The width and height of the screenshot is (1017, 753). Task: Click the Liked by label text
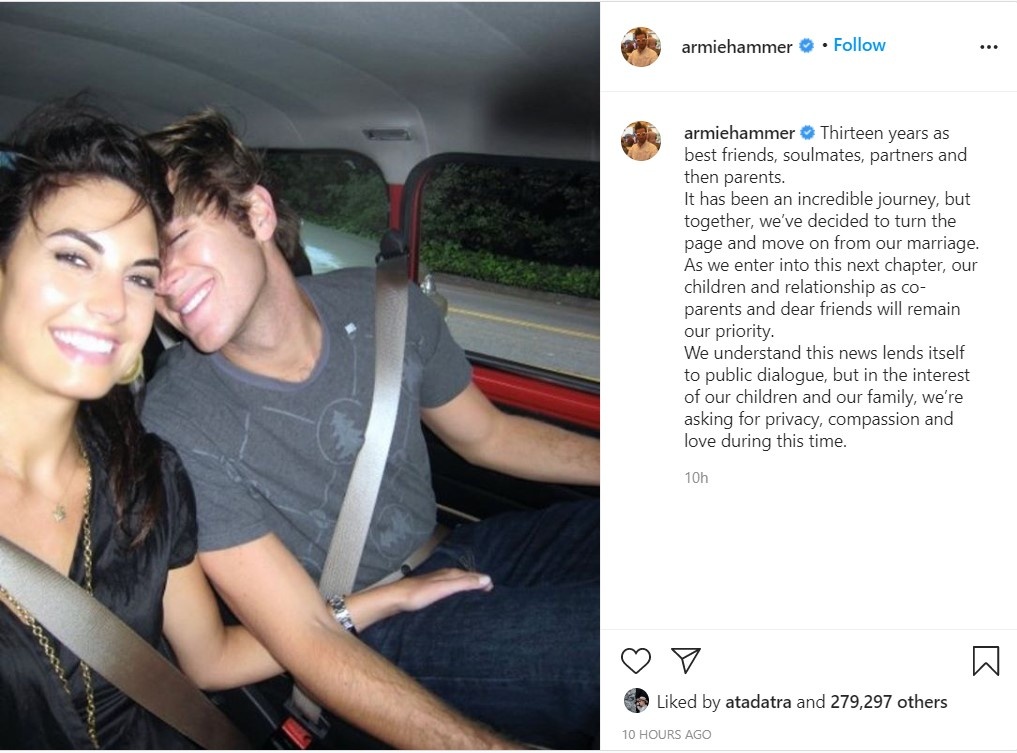(688, 702)
